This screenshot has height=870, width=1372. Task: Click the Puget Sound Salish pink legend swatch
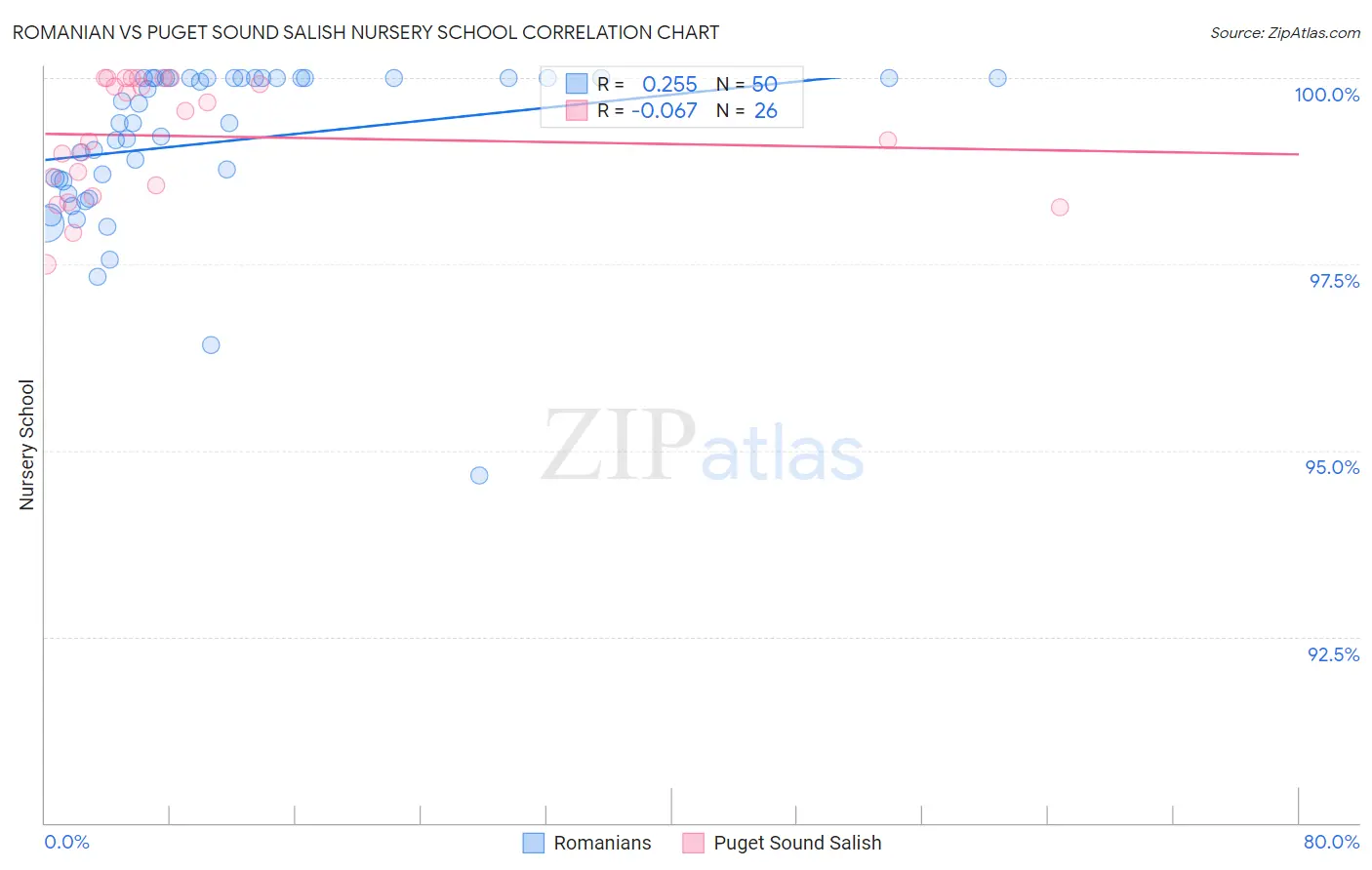[x=693, y=843]
